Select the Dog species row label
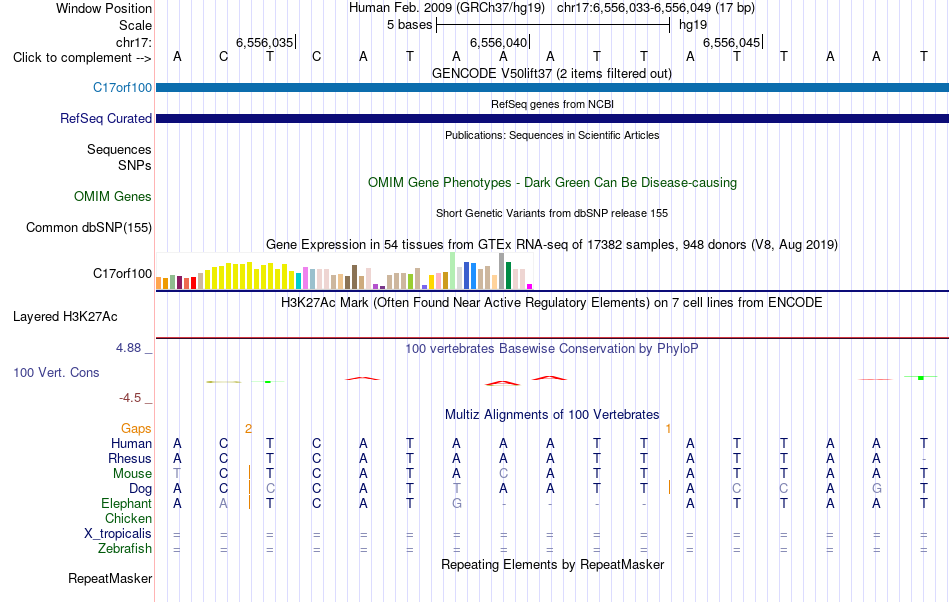This screenshot has height=602, width=950. click(140, 489)
